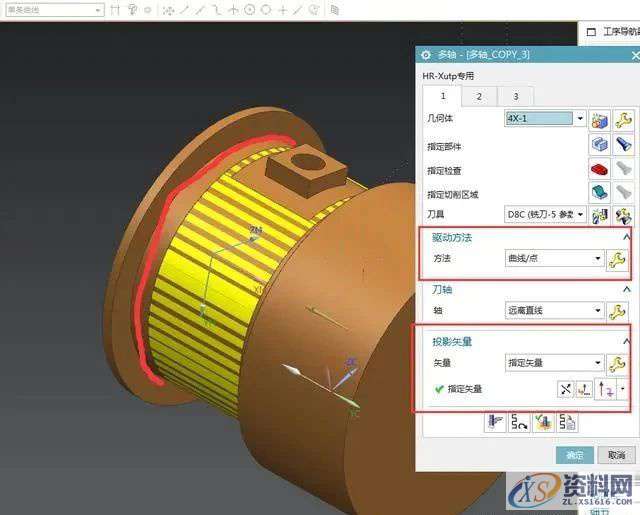This screenshot has height=515, width=640.
Task: Open the geometry (几何体) 4X-1 dropdown
Action: click(x=580, y=119)
